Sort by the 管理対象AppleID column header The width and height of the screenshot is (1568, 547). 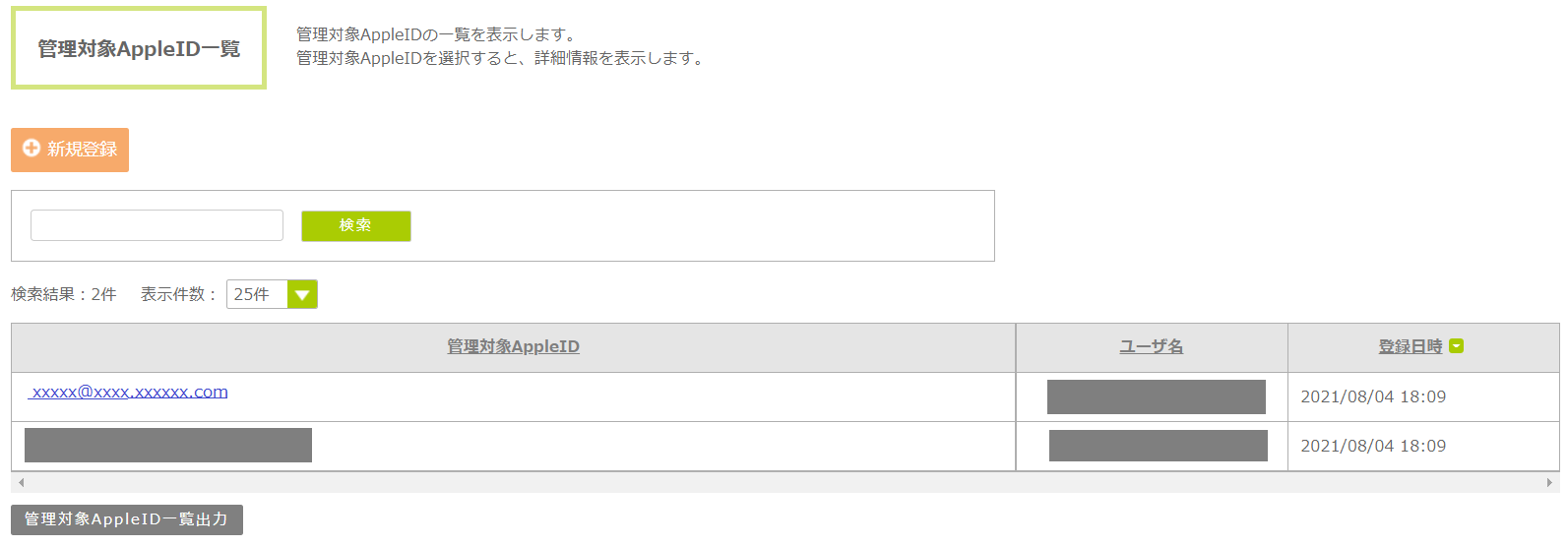513,346
